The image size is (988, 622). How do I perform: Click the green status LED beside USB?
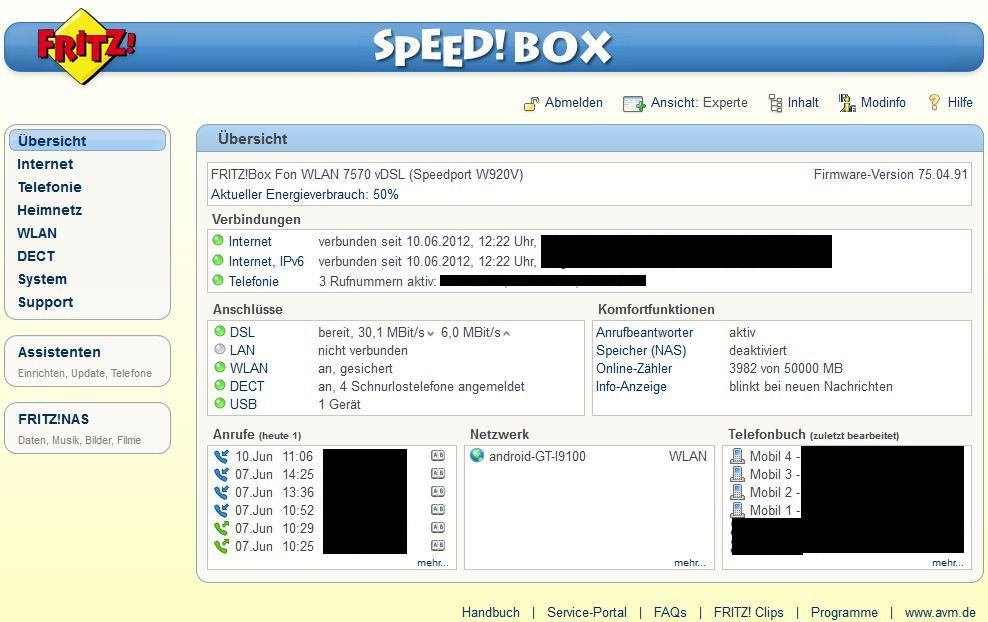tap(219, 403)
